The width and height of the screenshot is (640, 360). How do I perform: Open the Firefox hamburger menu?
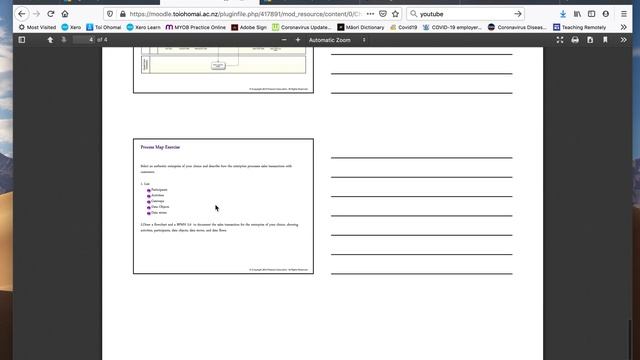pyautogui.click(x=624, y=14)
